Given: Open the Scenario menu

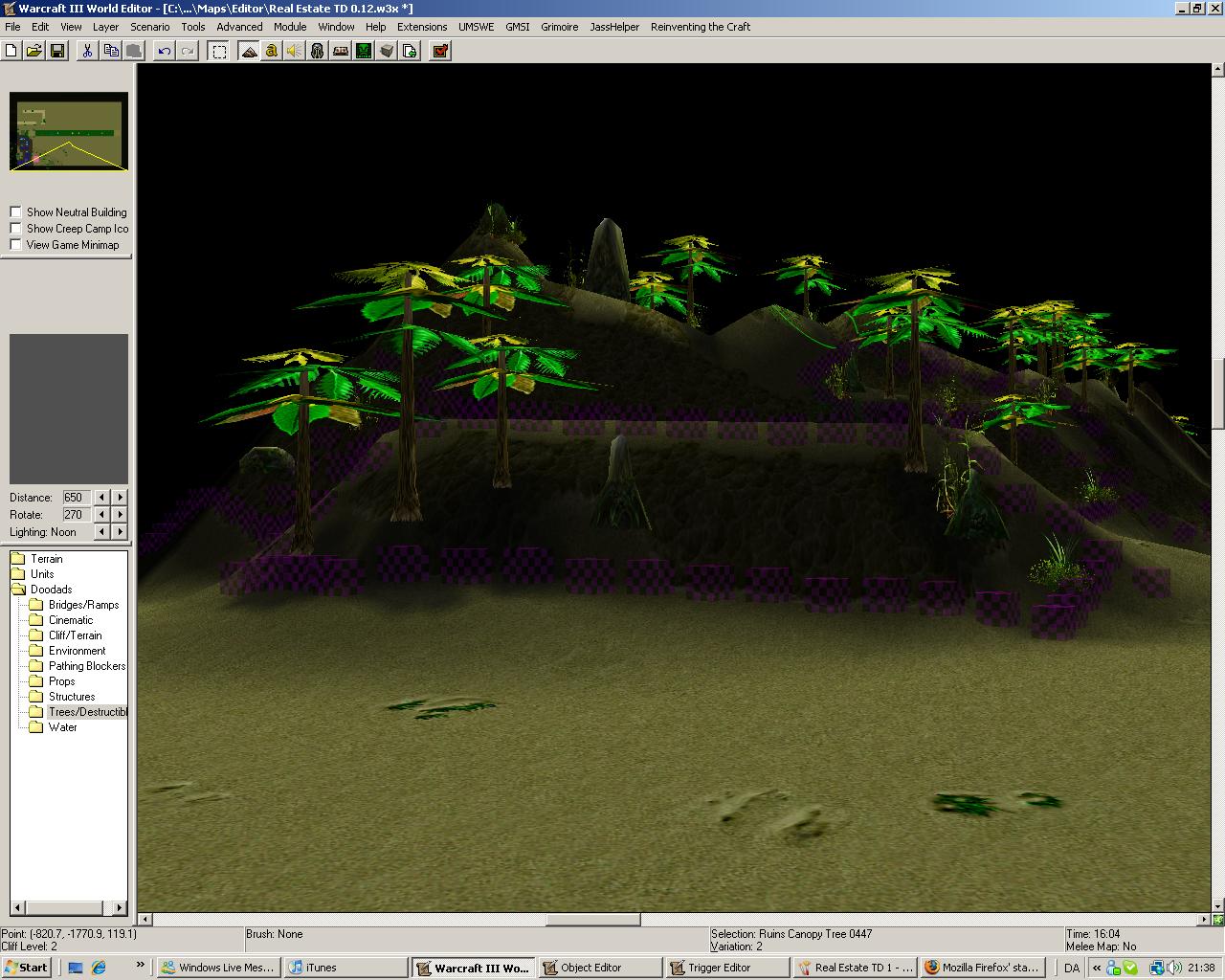Looking at the screenshot, I should point(150,27).
